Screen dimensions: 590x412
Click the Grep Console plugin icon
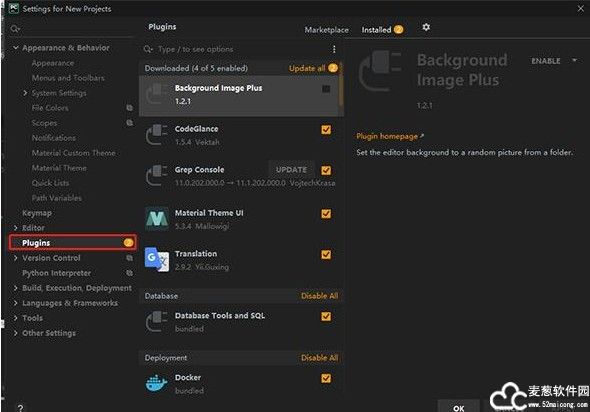(x=157, y=175)
